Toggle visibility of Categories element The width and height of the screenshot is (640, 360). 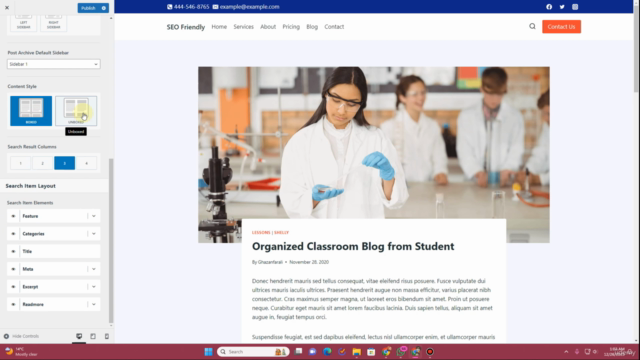coord(13,234)
